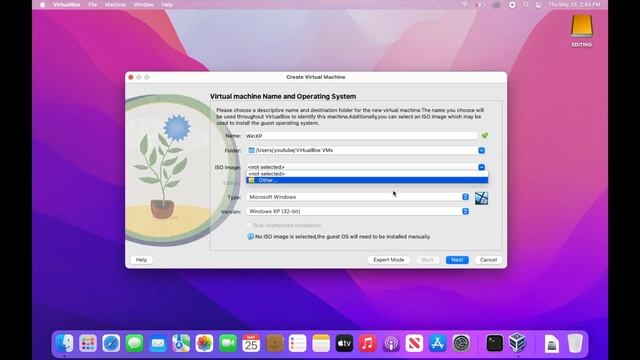Select Other... in ISO image list

(x=367, y=180)
